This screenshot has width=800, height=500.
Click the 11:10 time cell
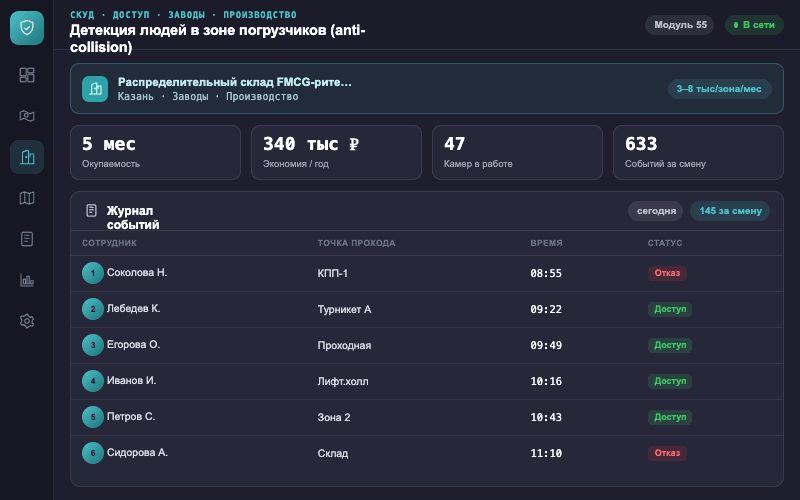[546, 453]
